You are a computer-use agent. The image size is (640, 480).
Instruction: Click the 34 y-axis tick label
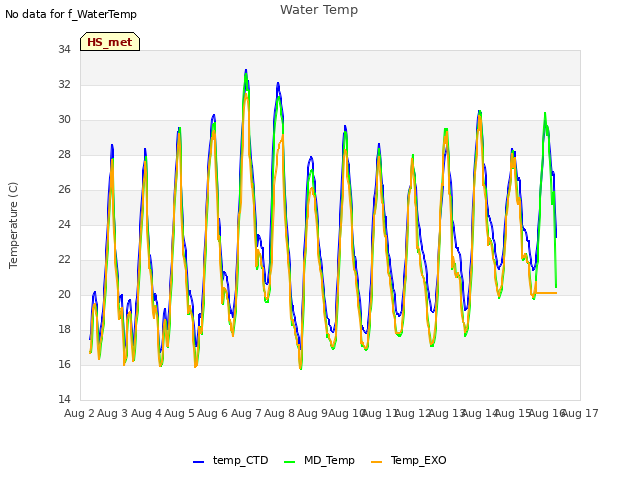(x=64, y=49)
